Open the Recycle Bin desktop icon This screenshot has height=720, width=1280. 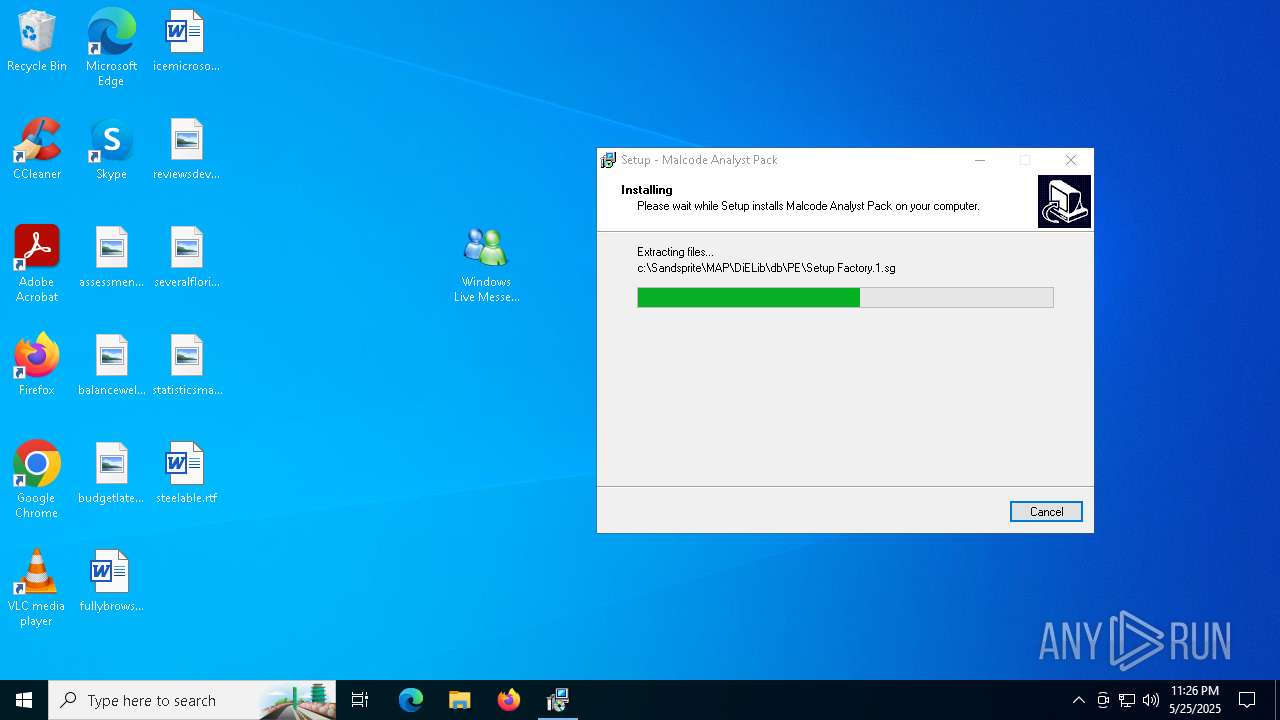[x=37, y=42]
